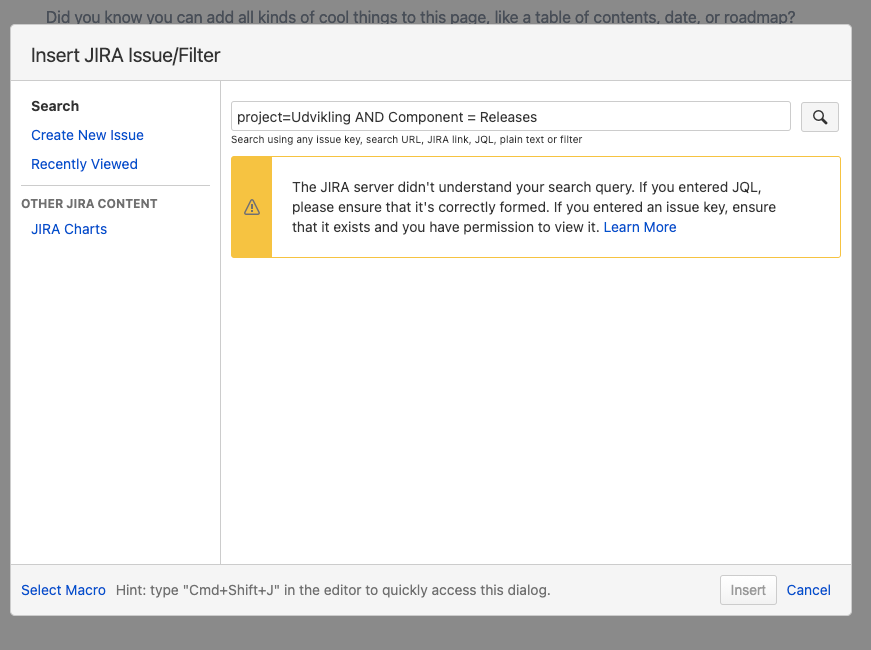Click the Insert button
Image resolution: width=871 pixels, height=650 pixels.
click(x=748, y=590)
